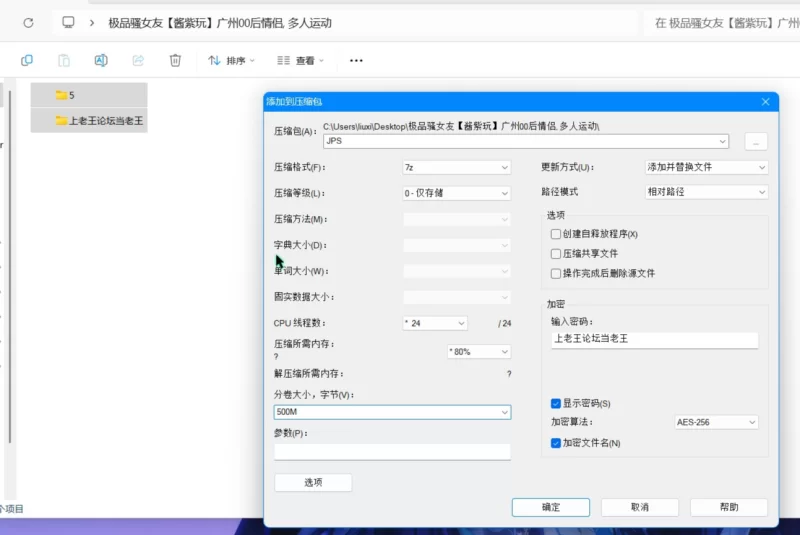
Task: Click the 选项 button
Action: click(x=313, y=482)
